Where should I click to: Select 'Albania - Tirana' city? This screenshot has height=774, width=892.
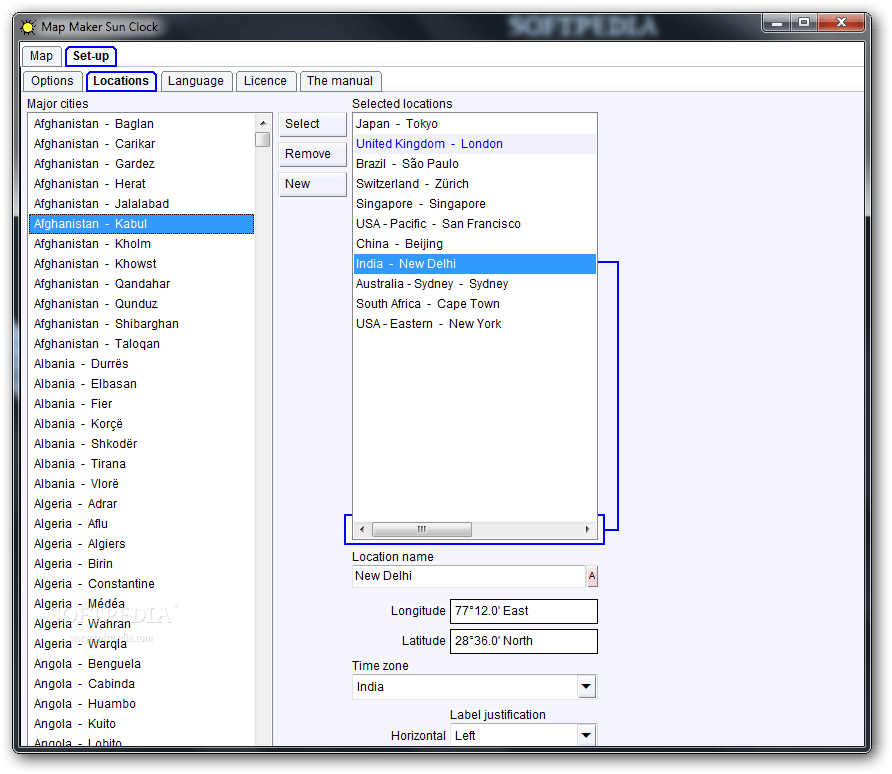(x=142, y=464)
